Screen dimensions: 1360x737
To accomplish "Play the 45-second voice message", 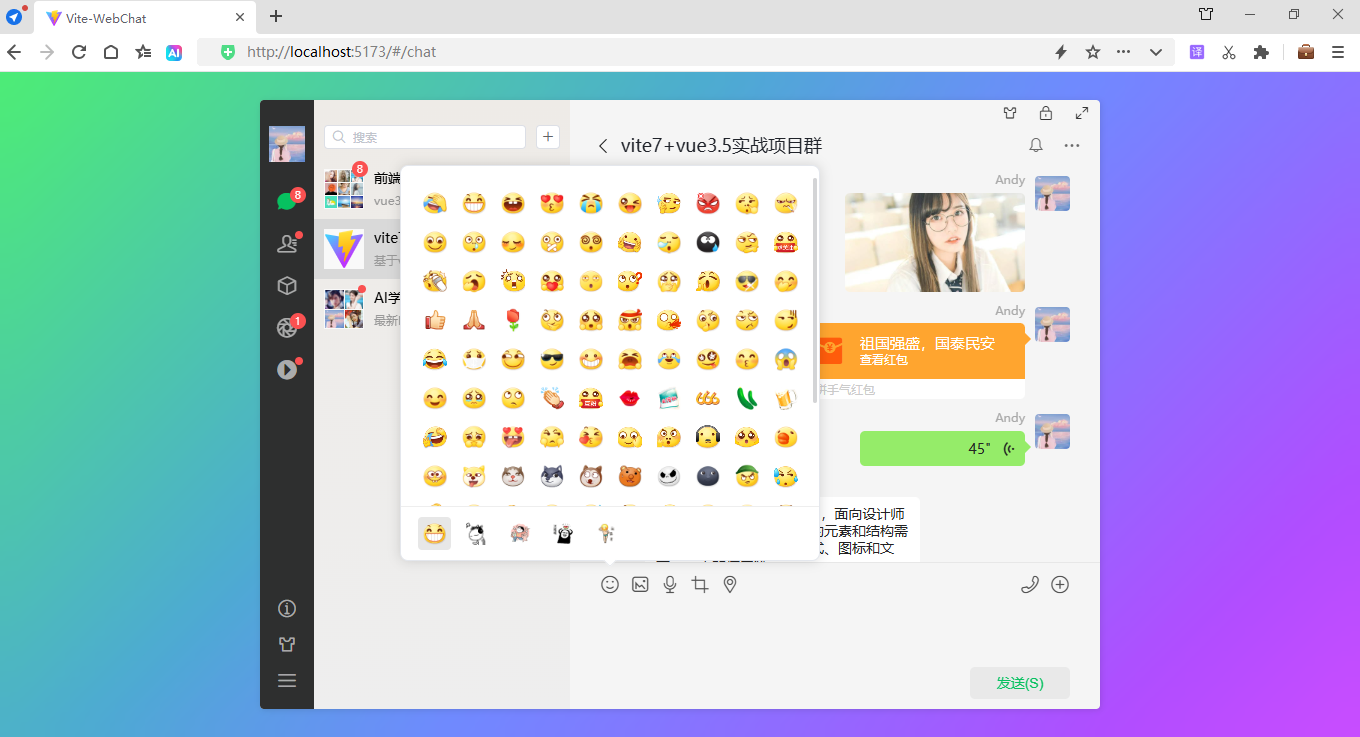I will pyautogui.click(x=942, y=448).
